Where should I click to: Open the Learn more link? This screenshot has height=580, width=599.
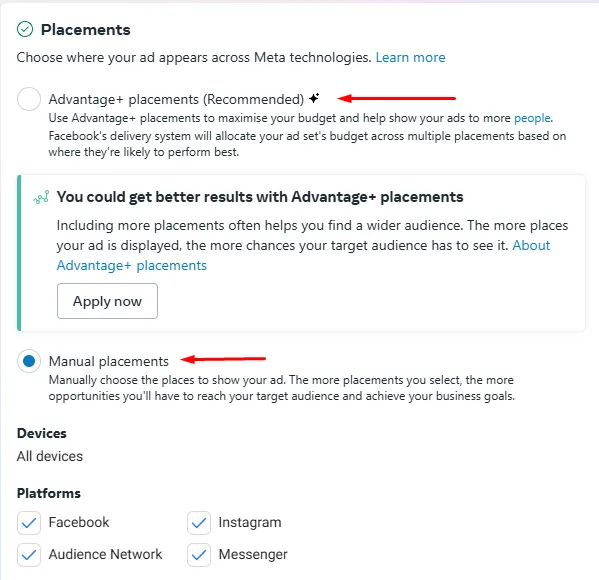(410, 57)
